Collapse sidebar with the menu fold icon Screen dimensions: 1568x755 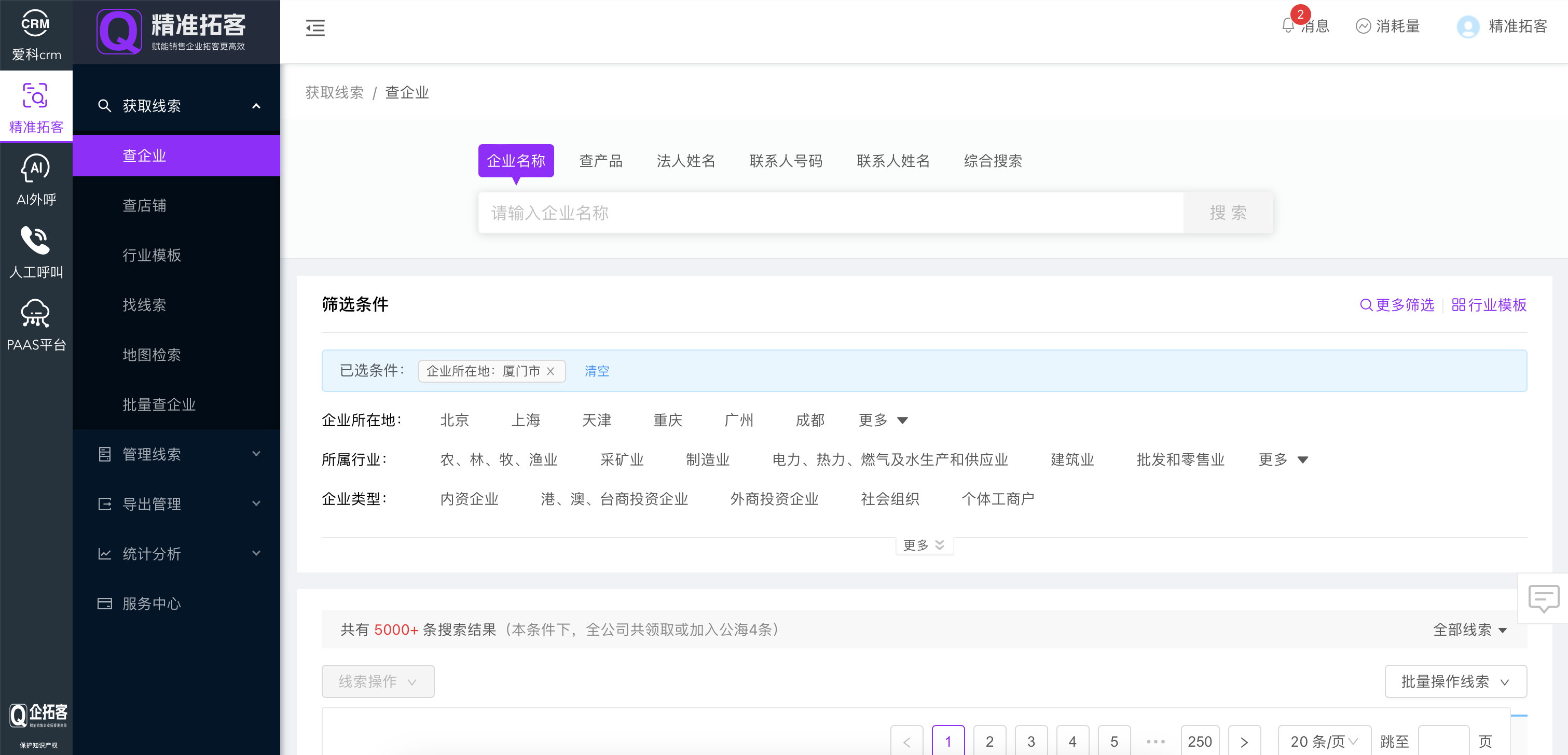[315, 28]
